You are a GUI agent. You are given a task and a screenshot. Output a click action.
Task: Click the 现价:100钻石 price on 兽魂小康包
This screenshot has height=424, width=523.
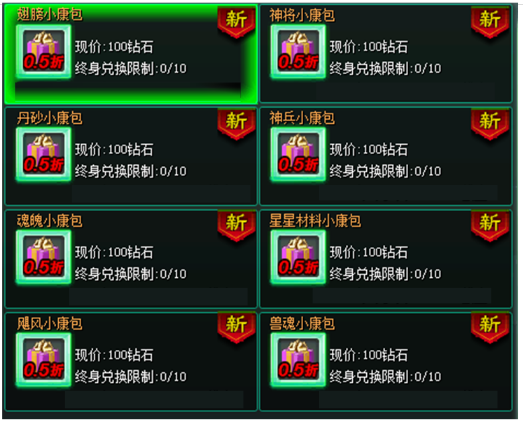[x=369, y=355]
